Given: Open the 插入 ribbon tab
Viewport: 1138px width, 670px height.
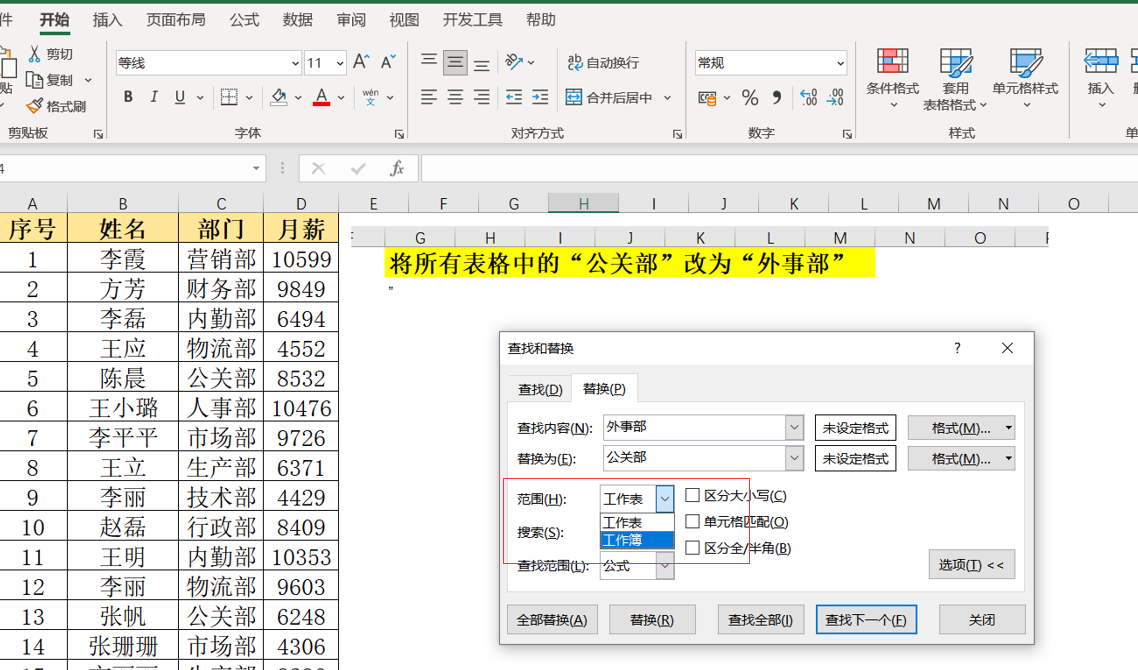Looking at the screenshot, I should [x=107, y=20].
